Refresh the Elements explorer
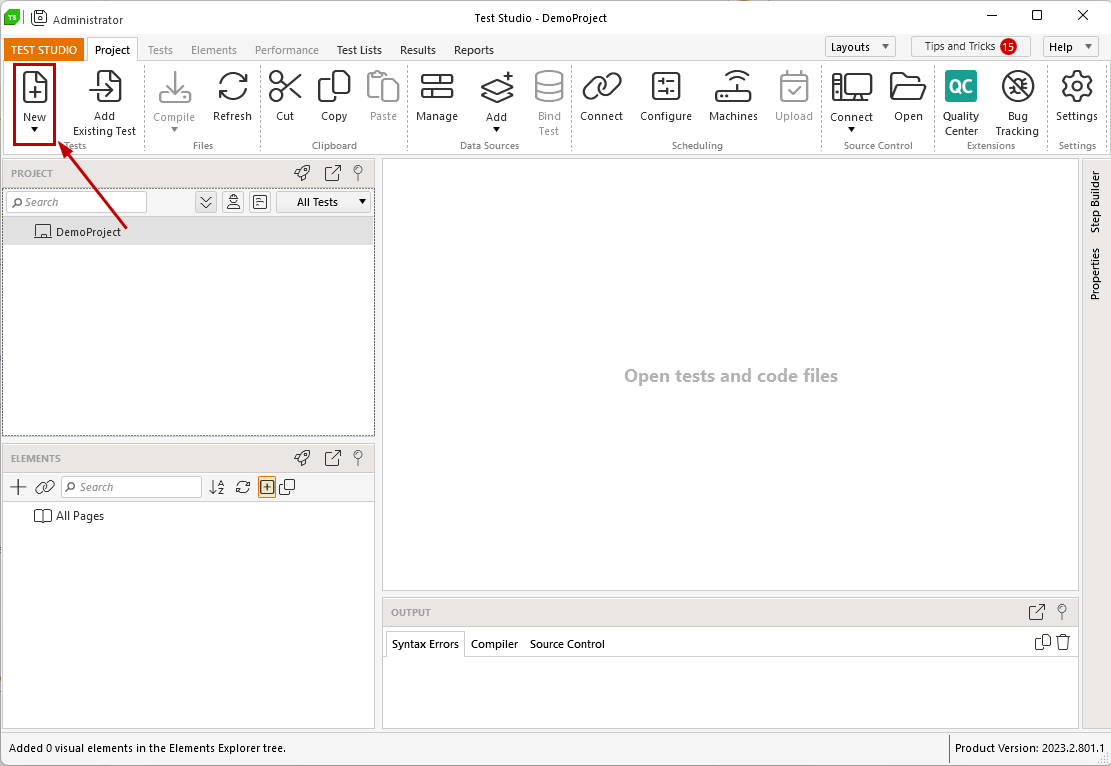 click(243, 487)
